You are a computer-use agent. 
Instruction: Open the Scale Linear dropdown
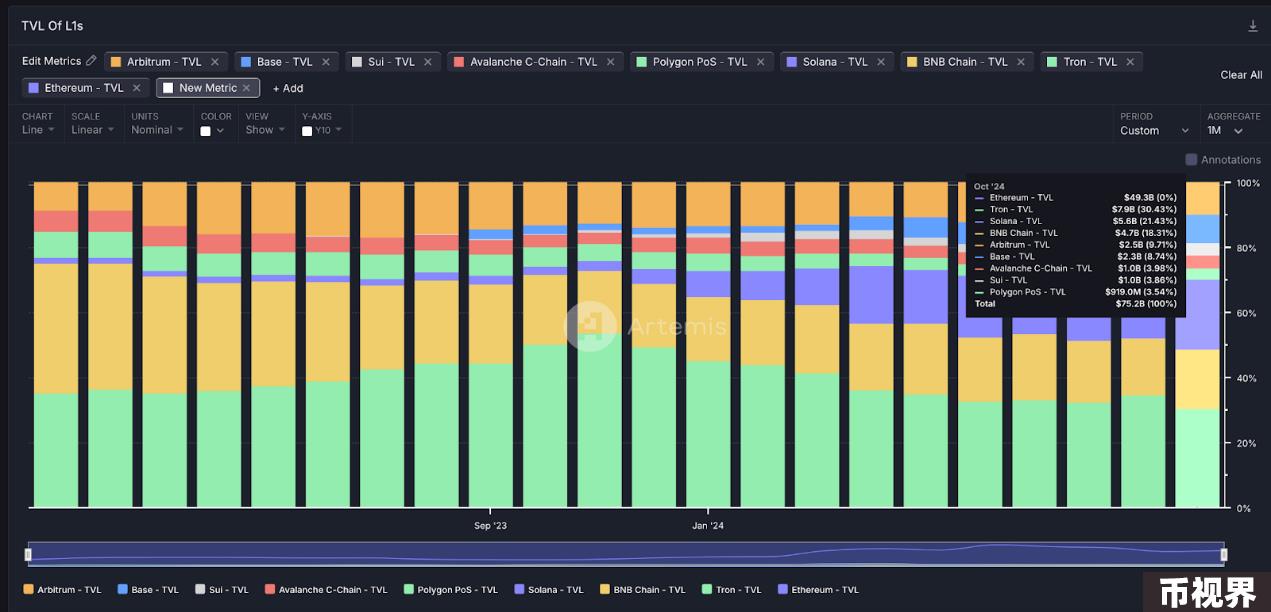coord(93,130)
